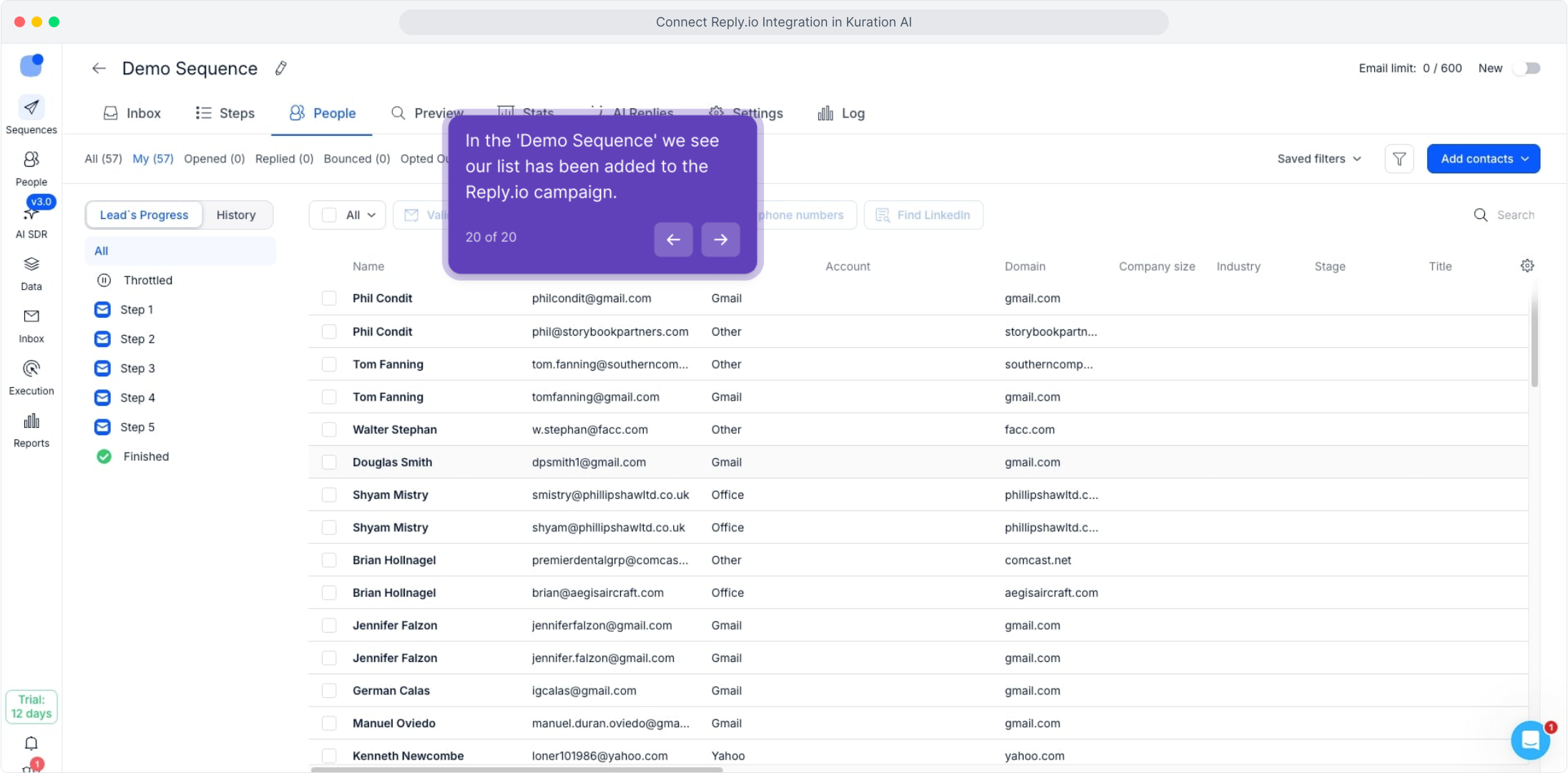Filter leads by Step 5

tap(124, 427)
